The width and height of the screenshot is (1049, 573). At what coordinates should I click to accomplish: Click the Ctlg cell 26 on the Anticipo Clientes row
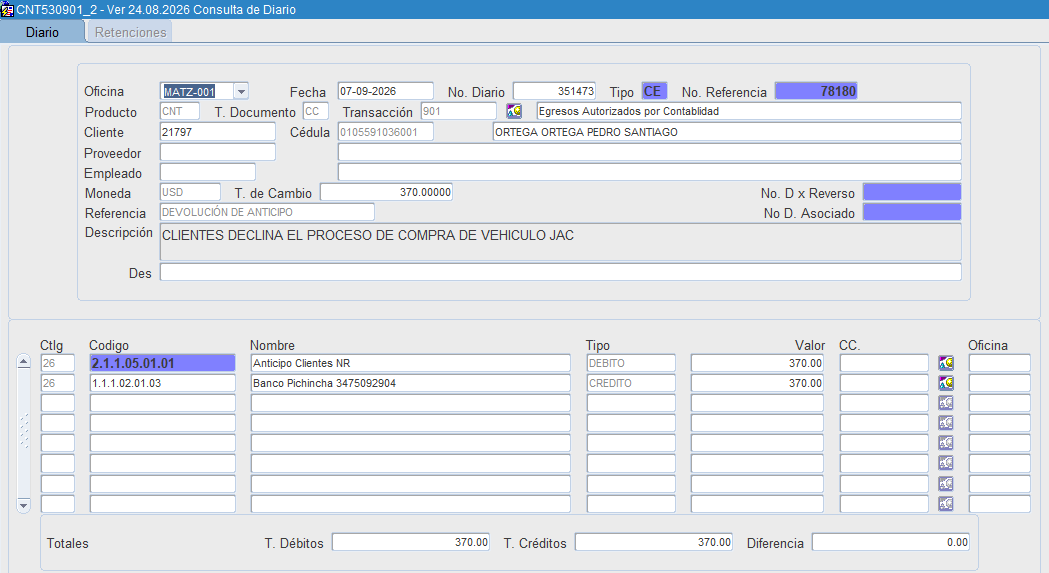[58, 363]
